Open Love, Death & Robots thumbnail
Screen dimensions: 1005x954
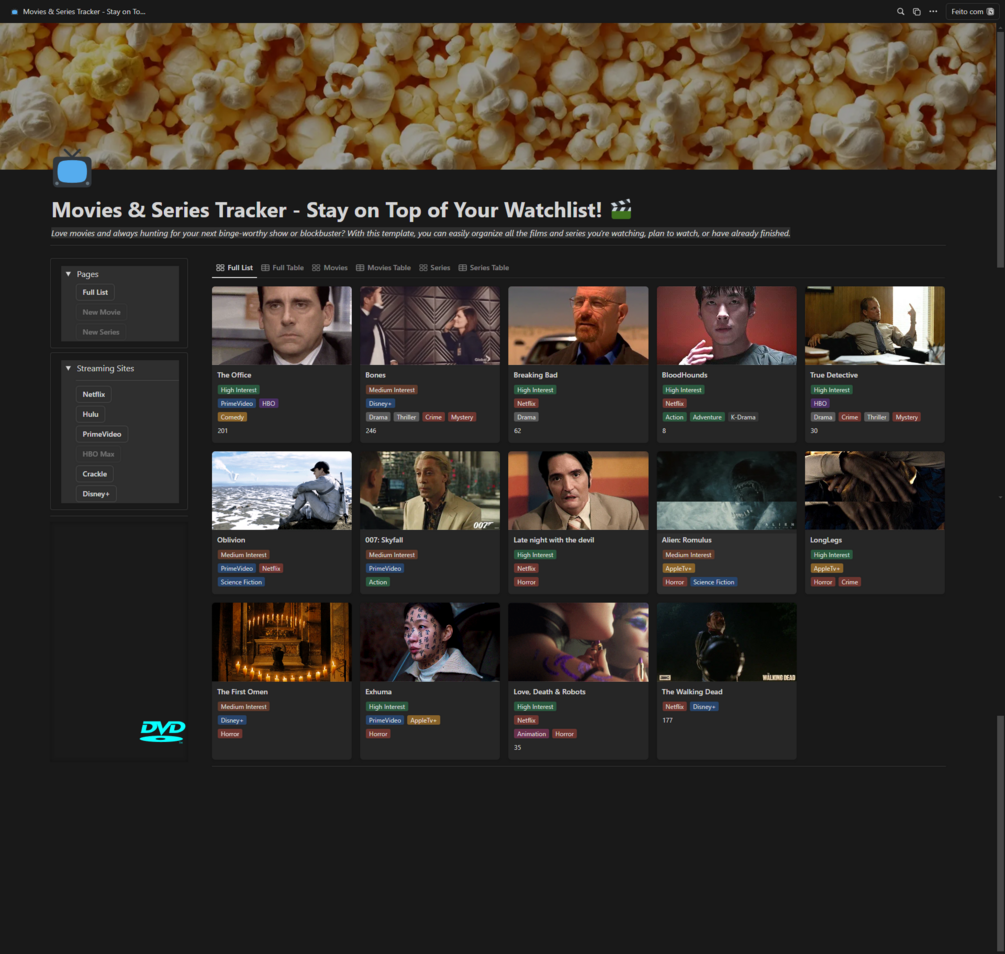pyautogui.click(x=578, y=642)
